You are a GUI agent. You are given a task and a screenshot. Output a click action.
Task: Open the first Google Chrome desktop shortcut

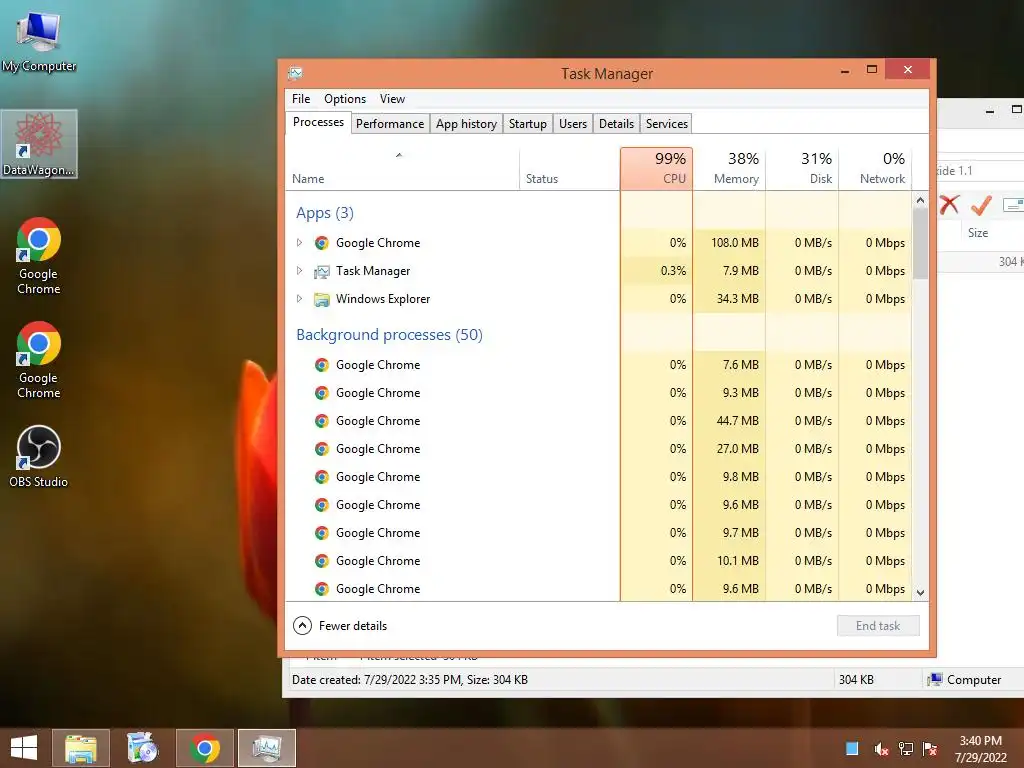[x=39, y=256]
